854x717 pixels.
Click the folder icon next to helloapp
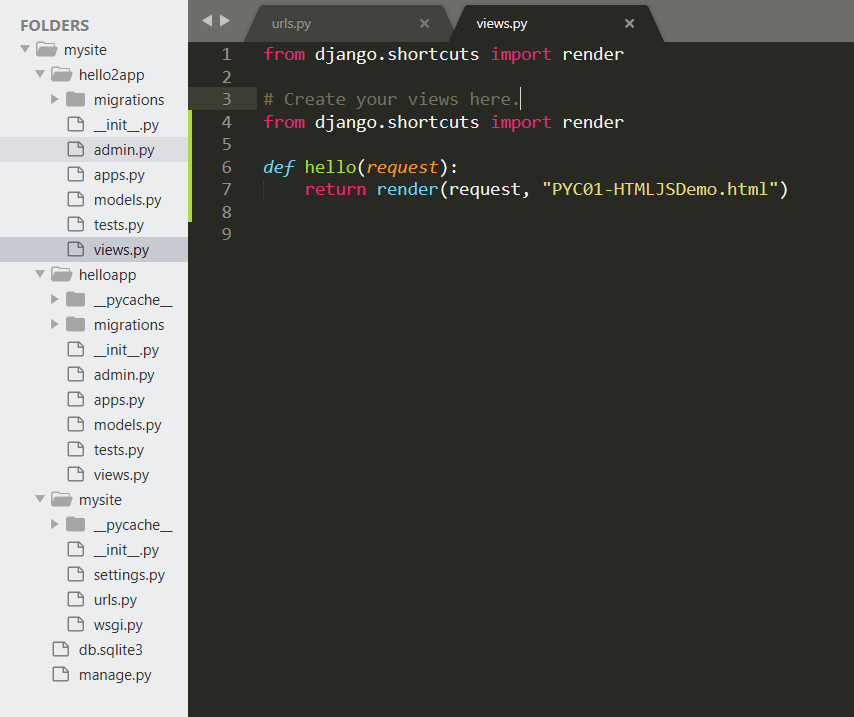(x=61, y=274)
